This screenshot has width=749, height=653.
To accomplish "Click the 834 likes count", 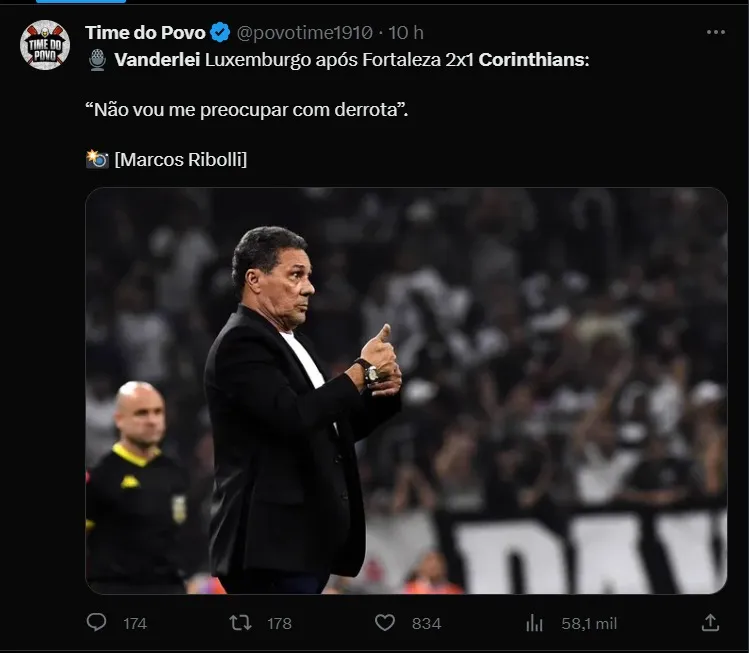I will [x=426, y=623].
